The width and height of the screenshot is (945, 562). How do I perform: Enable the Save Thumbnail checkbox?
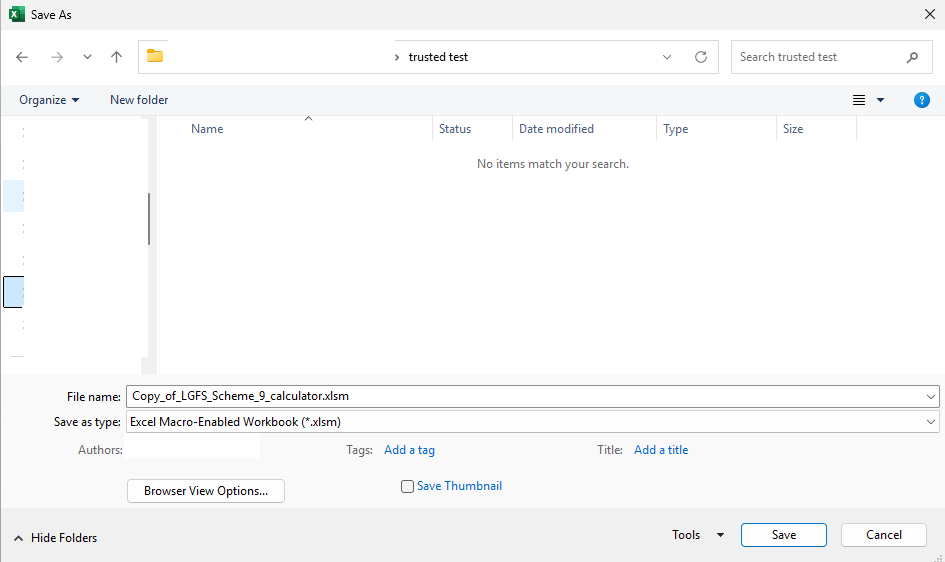407,486
